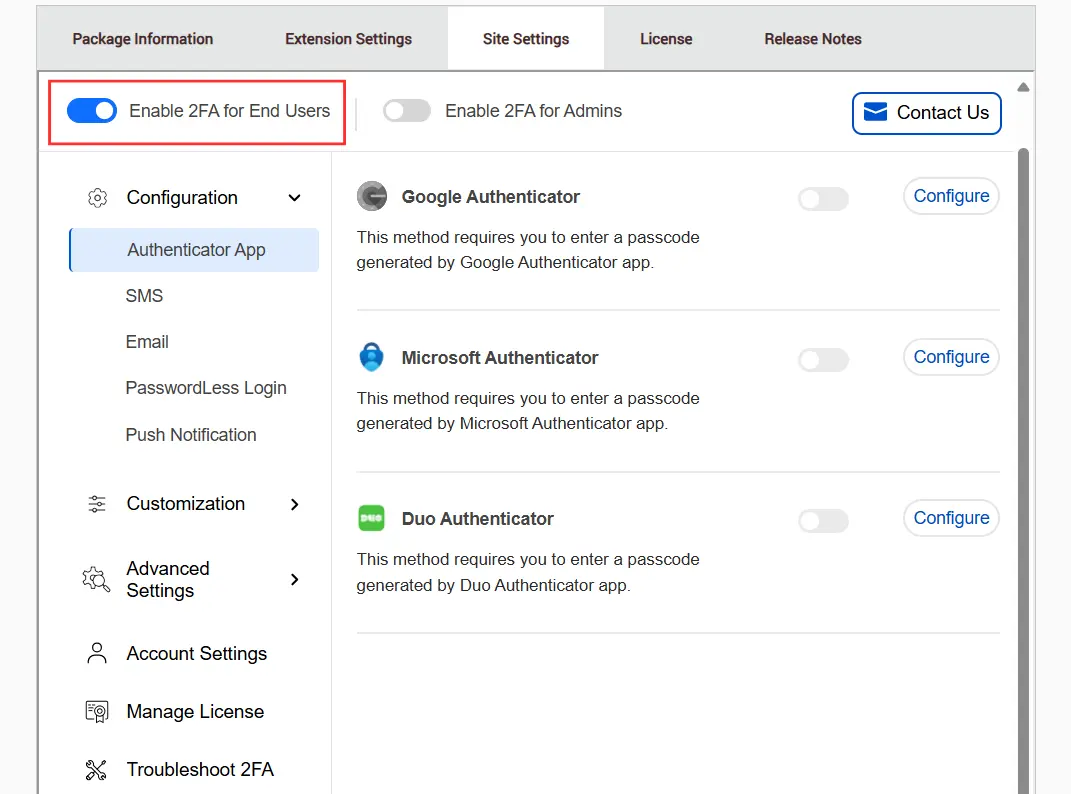Screen dimensions: 1071x794
Task: Click the Advanced Settings gear-search icon
Action: click(96, 579)
